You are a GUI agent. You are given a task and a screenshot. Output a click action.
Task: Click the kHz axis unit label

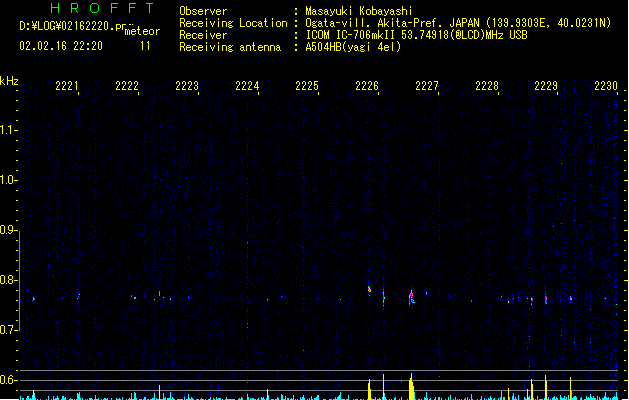[9, 81]
